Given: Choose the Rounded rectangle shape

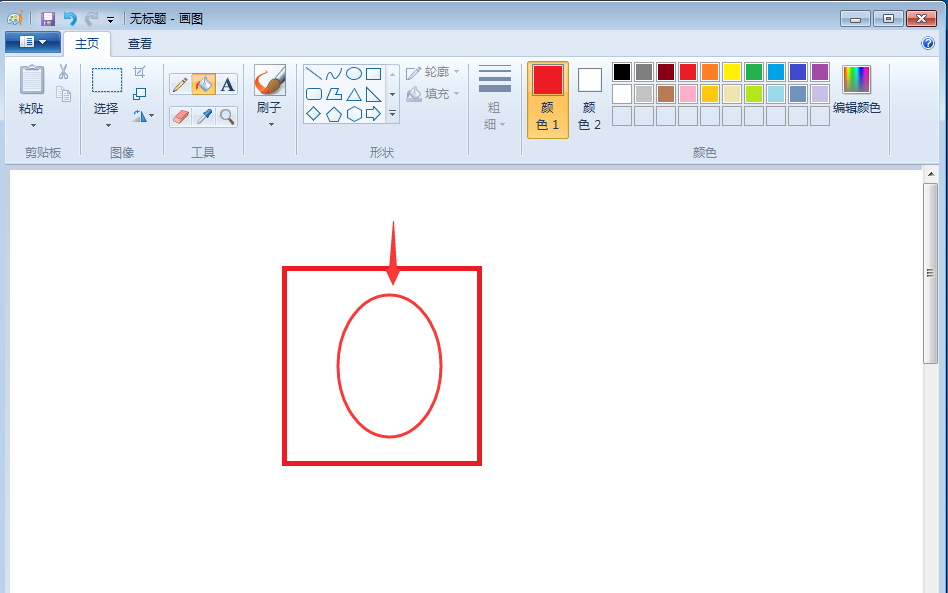Looking at the screenshot, I should click(314, 94).
